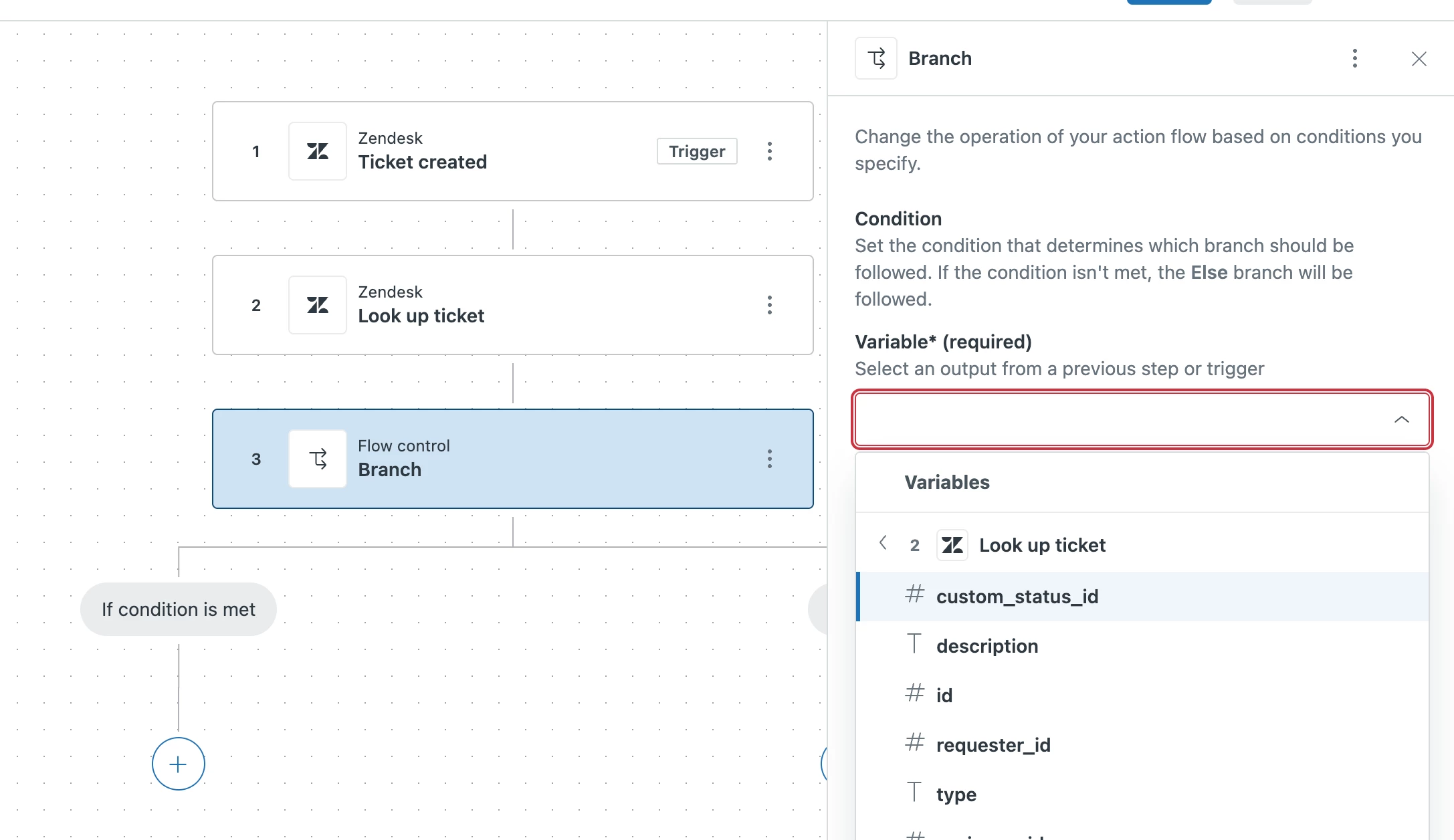This screenshot has width=1454, height=840.
Task: Close the Branch side panel
Action: coord(1419,59)
